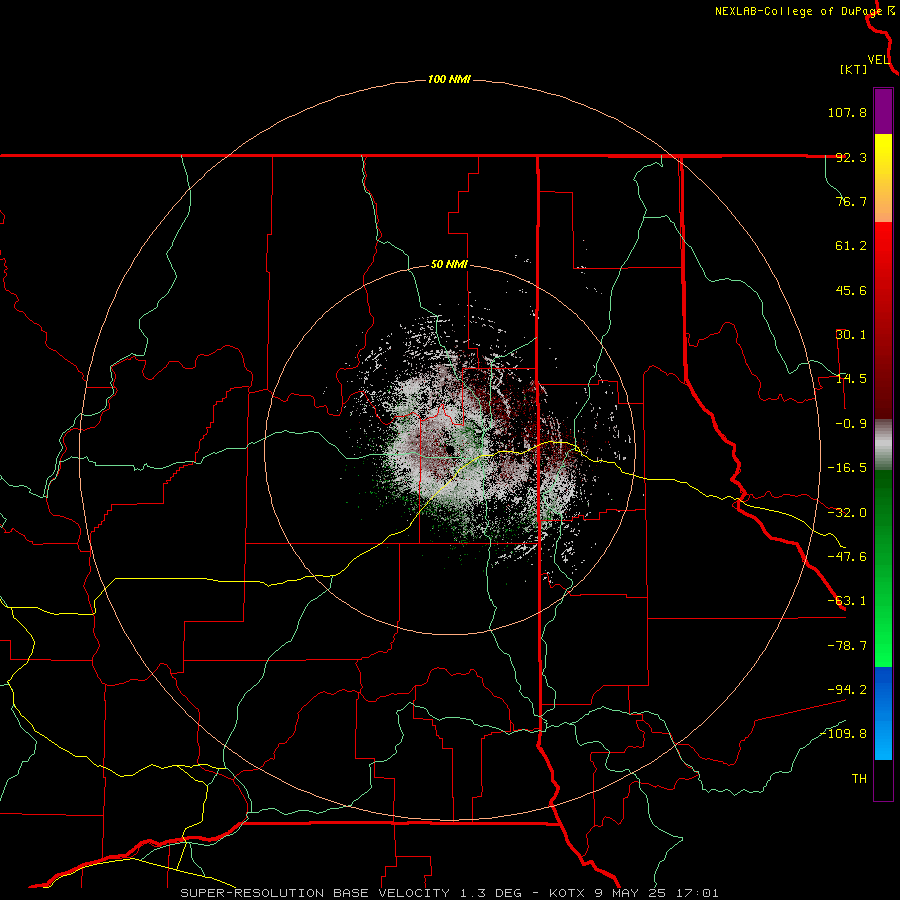Click the purple segment of the velocity color bar
This screenshot has width=900, height=900.
[x=883, y=112]
